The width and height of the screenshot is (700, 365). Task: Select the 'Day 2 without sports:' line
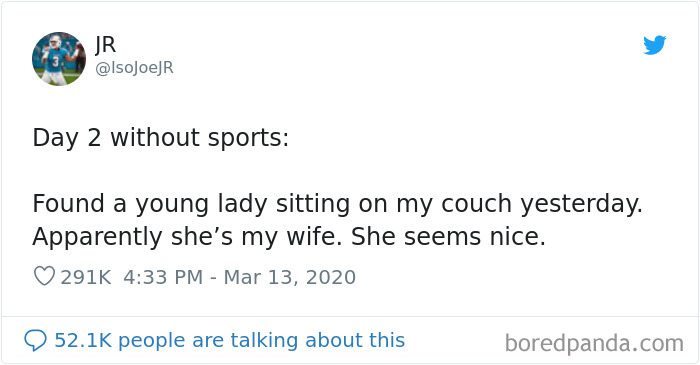161,138
